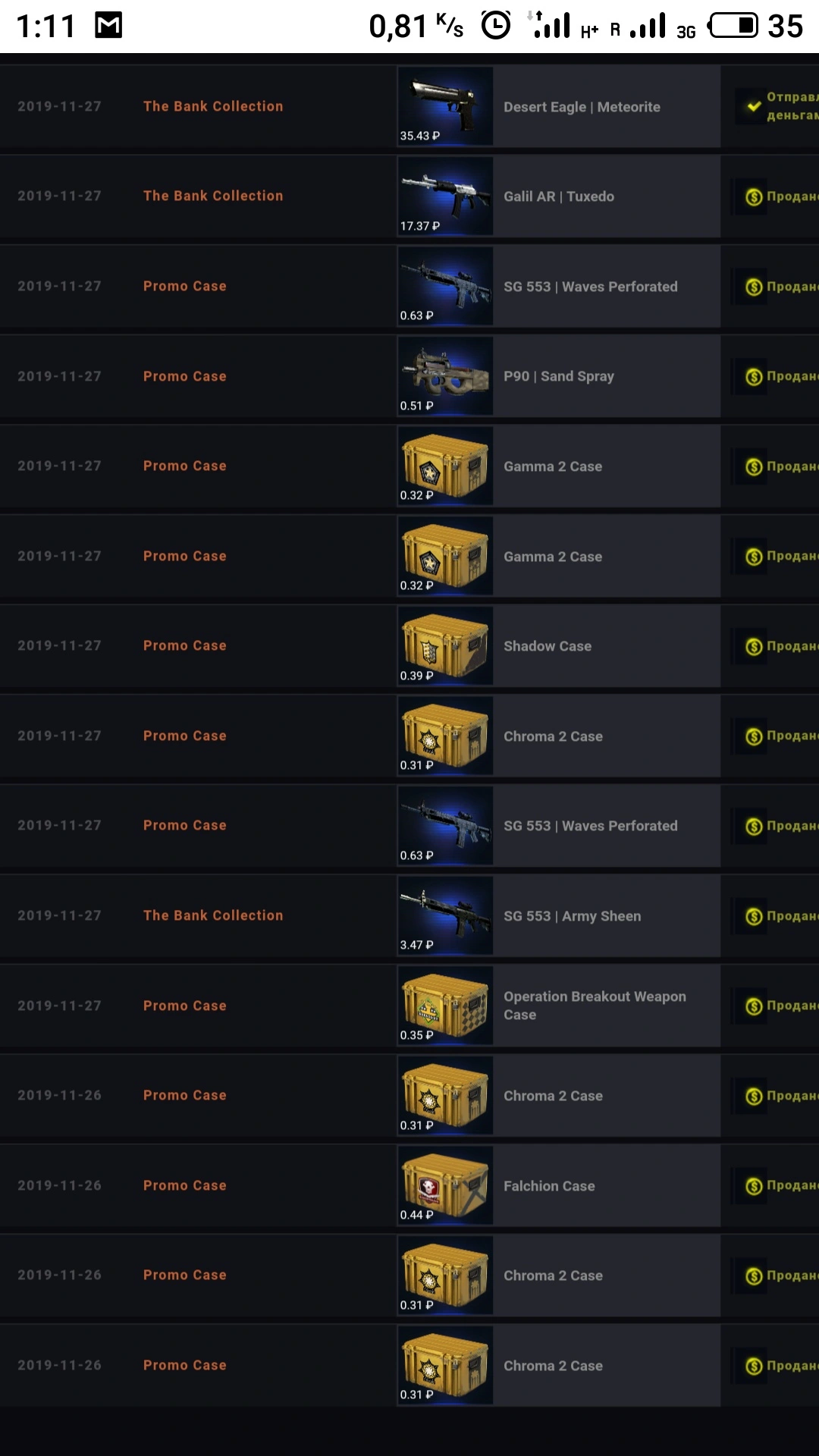The height and width of the screenshot is (1456, 819).
Task: Tap the alarm clock icon in status bar
Action: coord(496,26)
